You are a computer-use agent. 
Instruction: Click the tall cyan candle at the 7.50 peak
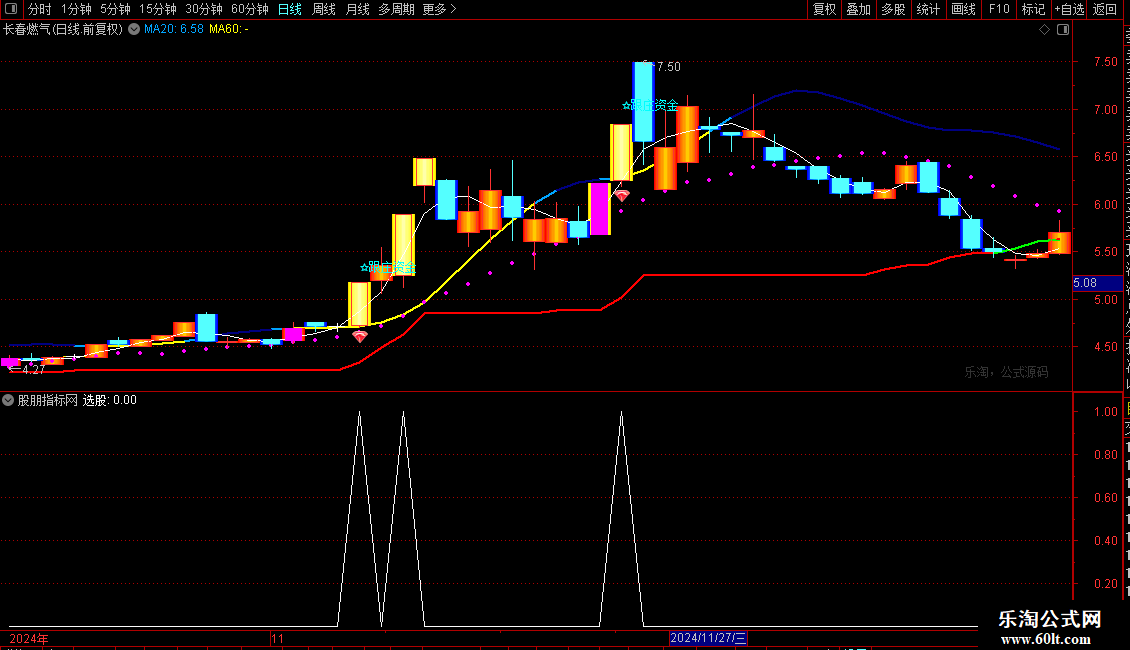click(x=644, y=102)
